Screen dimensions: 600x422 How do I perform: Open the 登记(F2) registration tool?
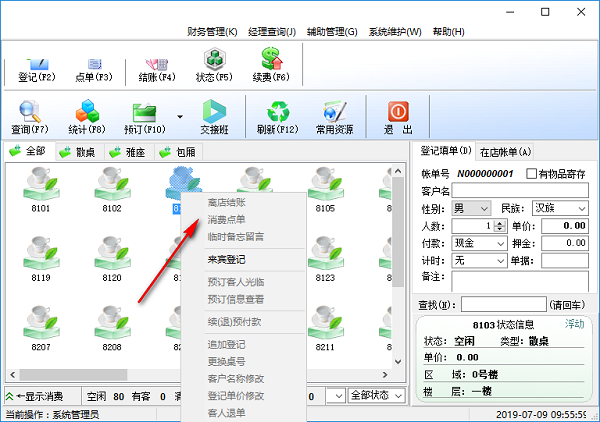tap(37, 70)
